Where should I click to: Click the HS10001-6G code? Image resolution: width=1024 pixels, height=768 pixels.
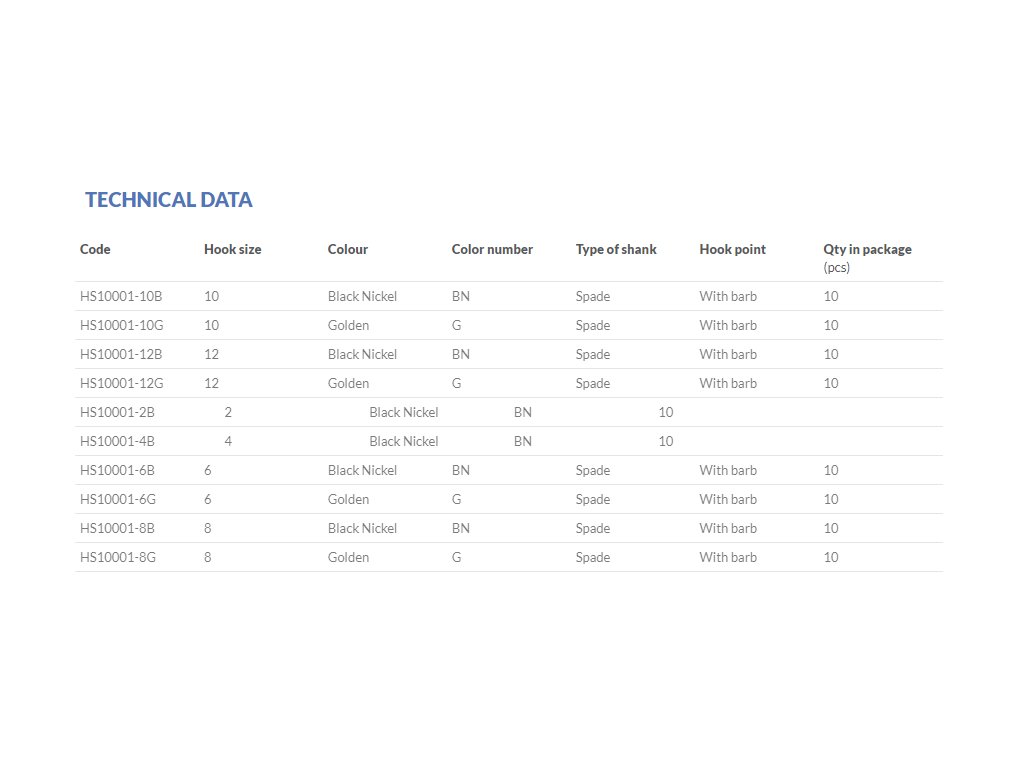pyautogui.click(x=118, y=499)
